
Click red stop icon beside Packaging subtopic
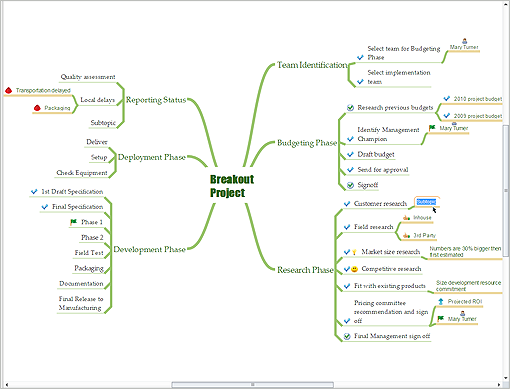pos(37,108)
